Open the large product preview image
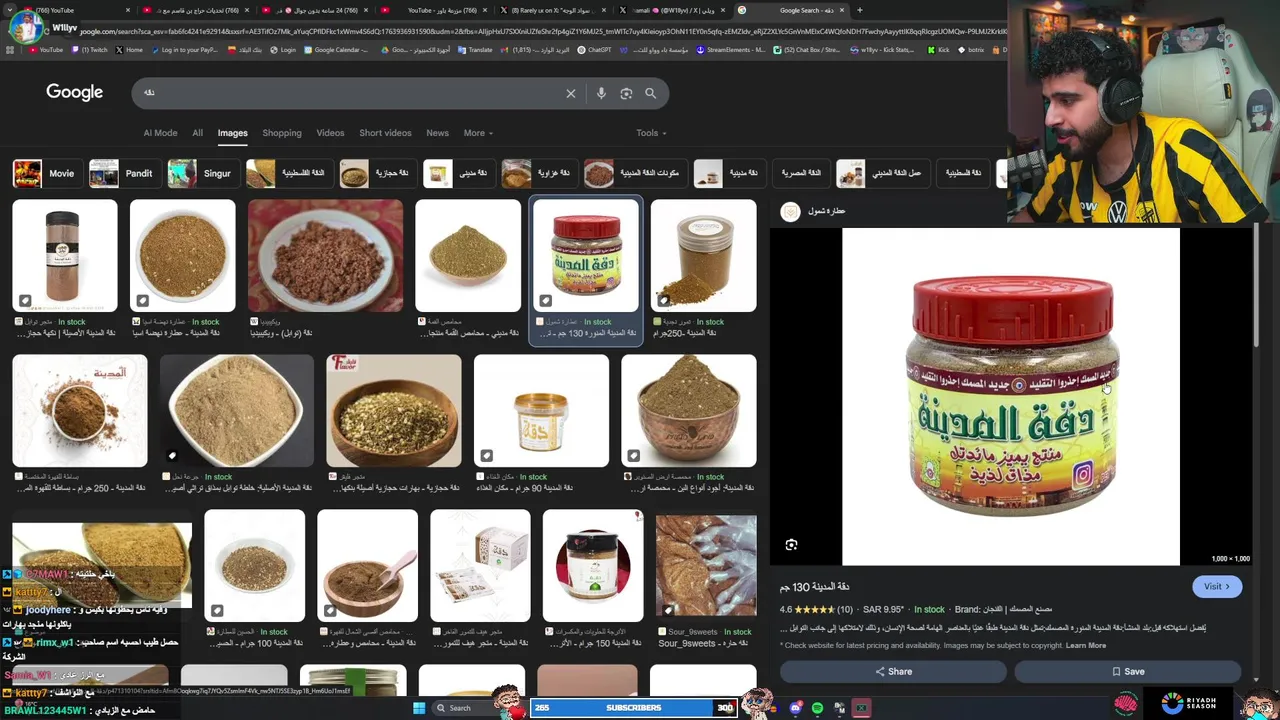 point(1011,397)
